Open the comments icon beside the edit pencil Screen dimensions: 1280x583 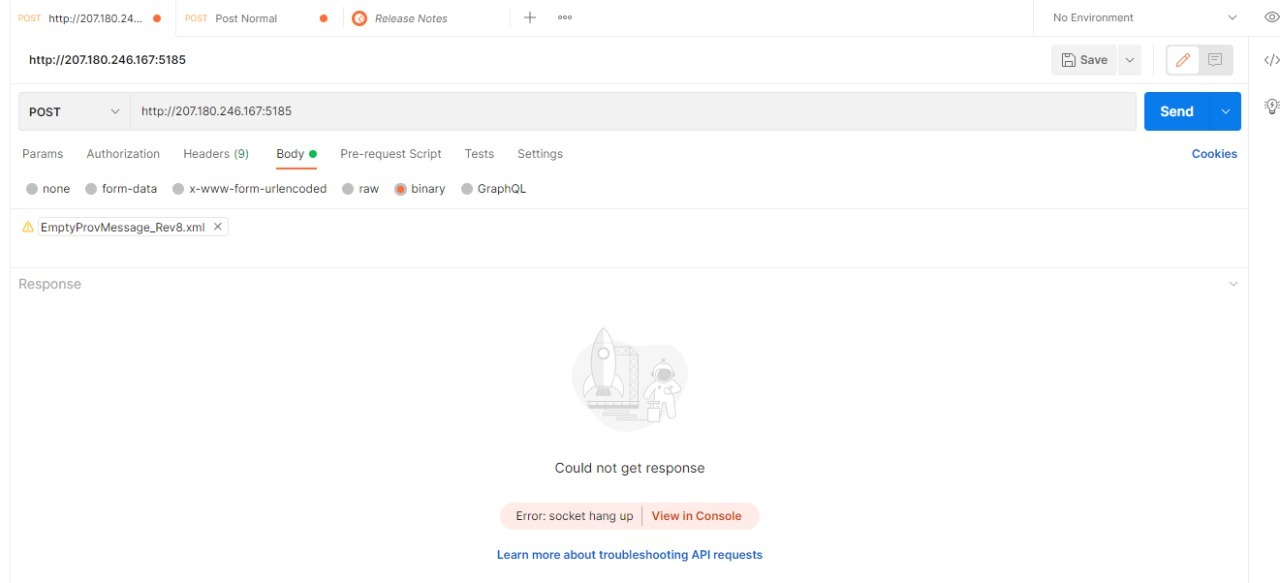coord(1213,59)
